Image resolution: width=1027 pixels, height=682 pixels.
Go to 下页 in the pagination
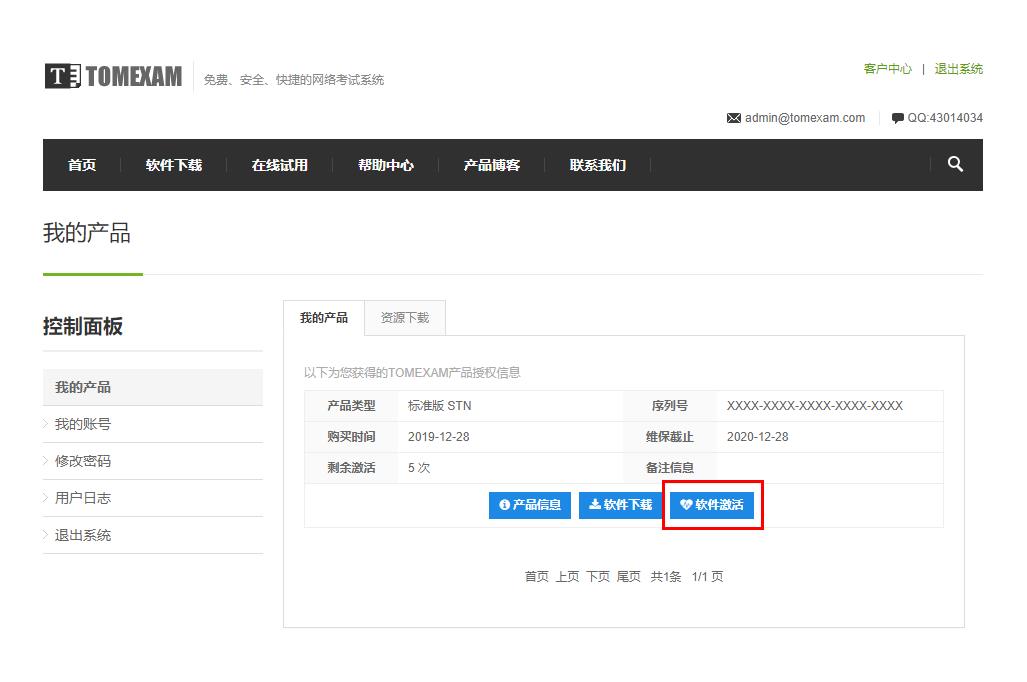click(598, 577)
